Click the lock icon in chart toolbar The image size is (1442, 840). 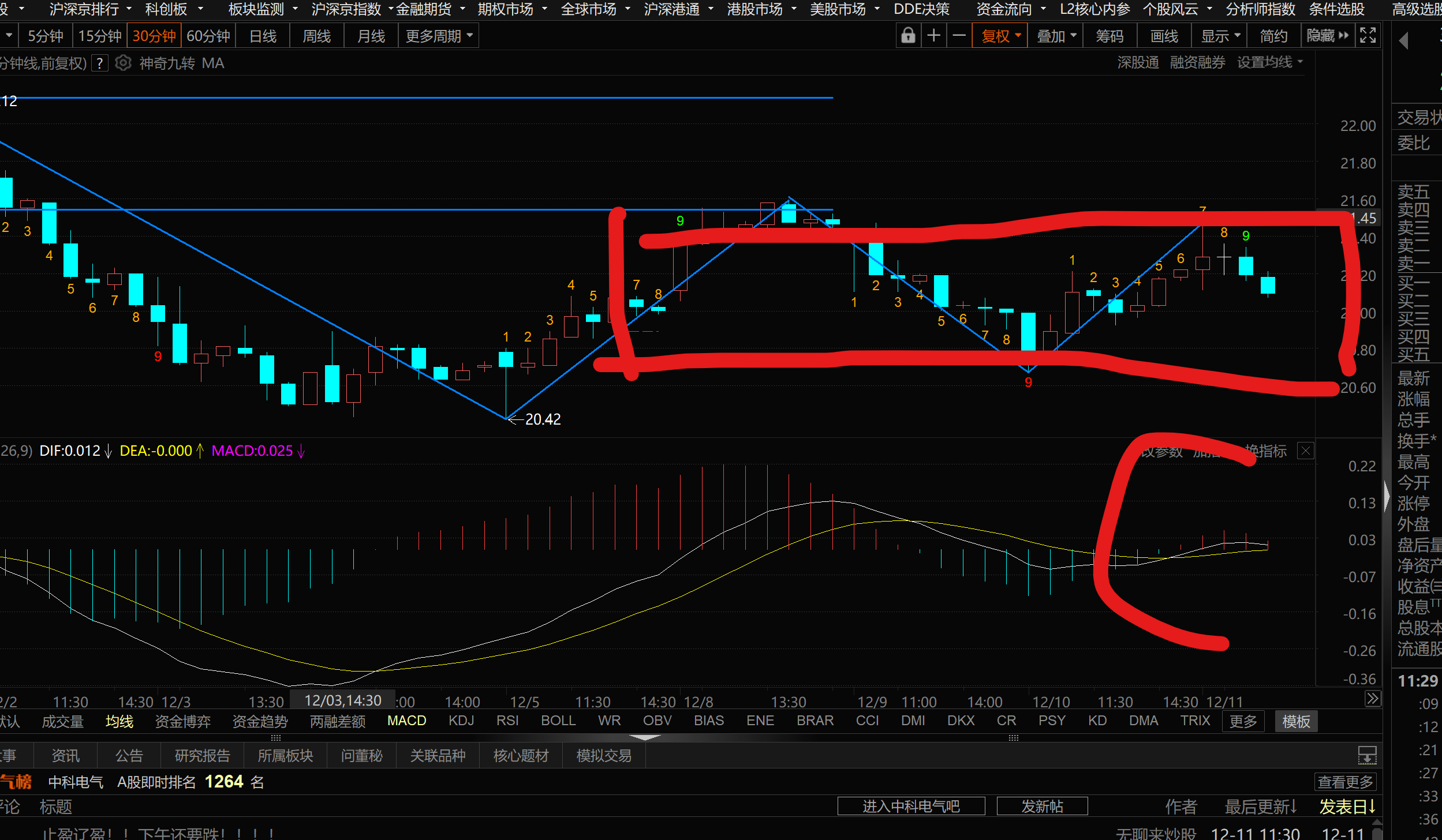pyautogui.click(x=908, y=36)
